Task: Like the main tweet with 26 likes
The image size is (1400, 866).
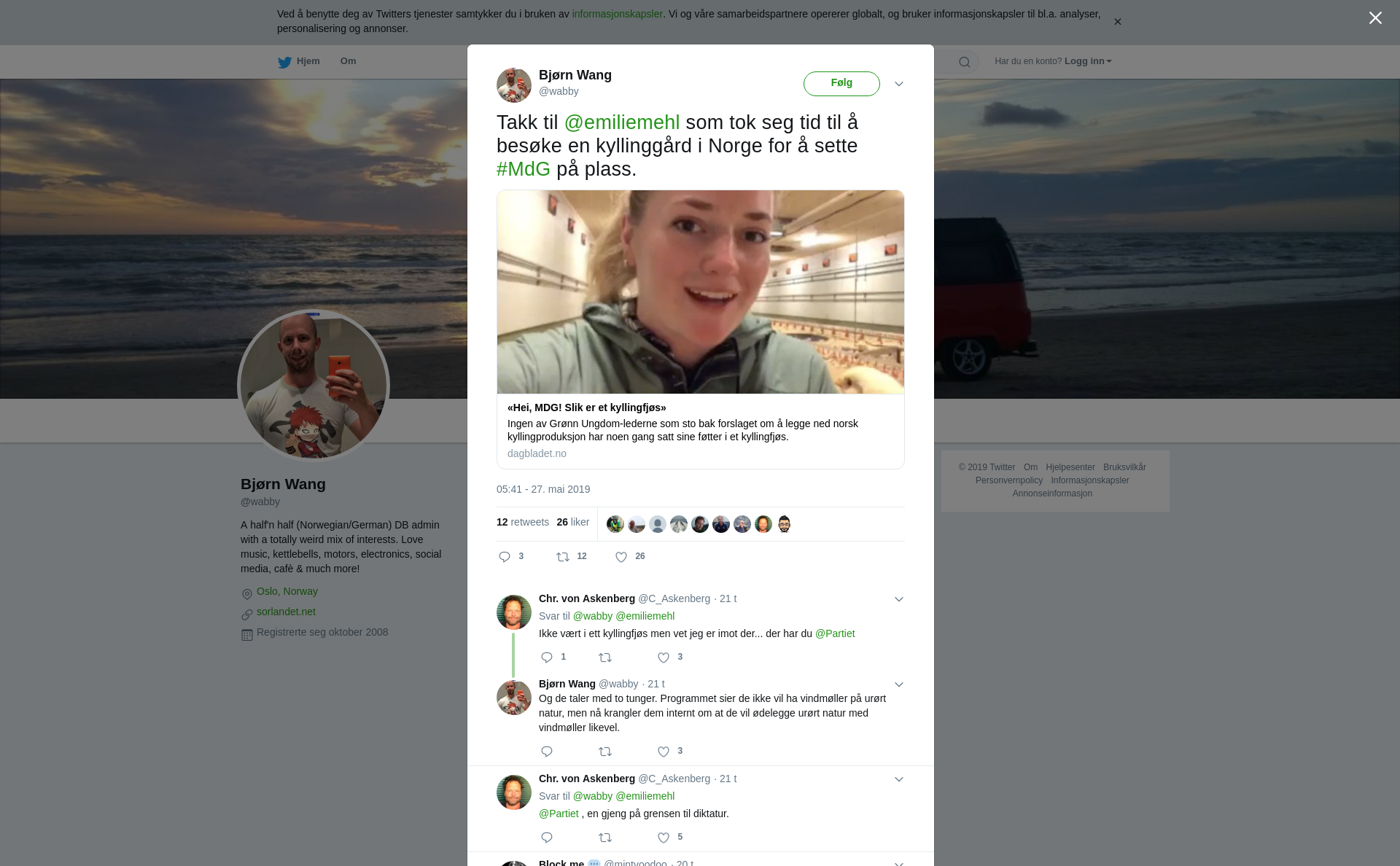Action: click(x=621, y=557)
